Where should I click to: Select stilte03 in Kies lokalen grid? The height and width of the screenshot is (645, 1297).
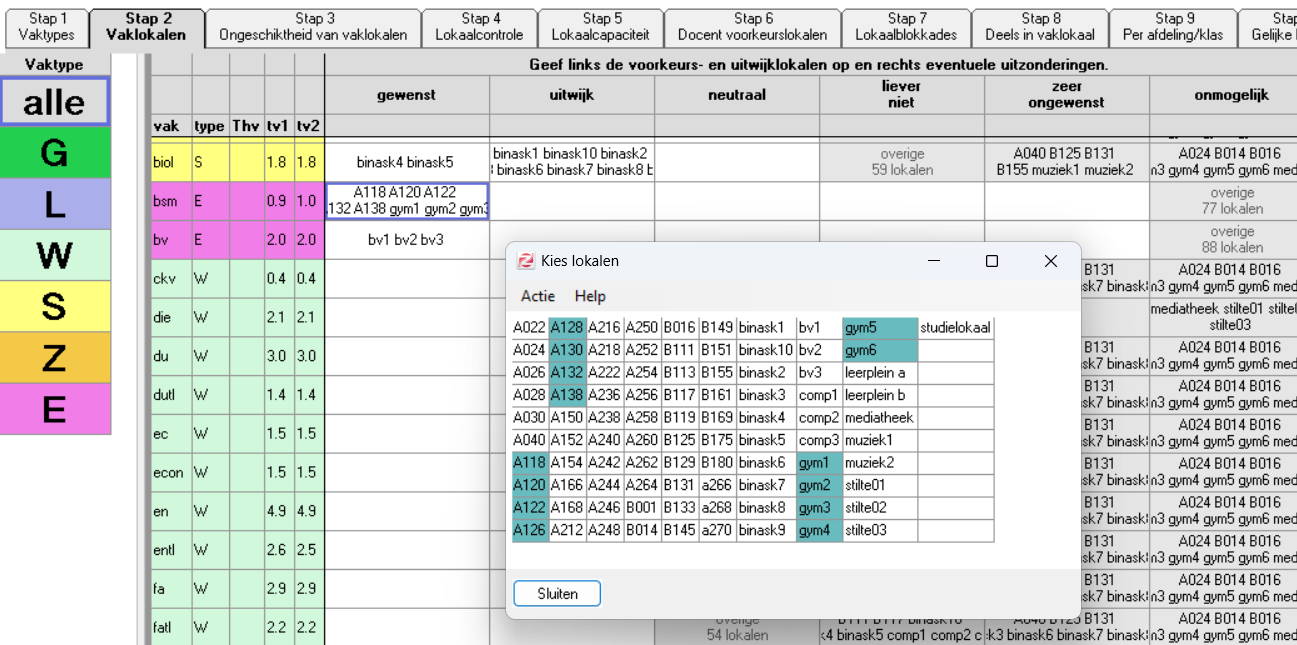point(880,530)
